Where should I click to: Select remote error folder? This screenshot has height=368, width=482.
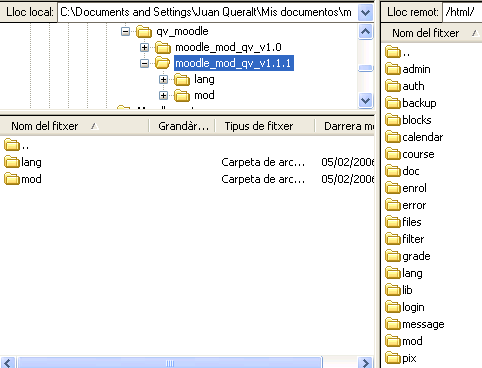pos(406,205)
